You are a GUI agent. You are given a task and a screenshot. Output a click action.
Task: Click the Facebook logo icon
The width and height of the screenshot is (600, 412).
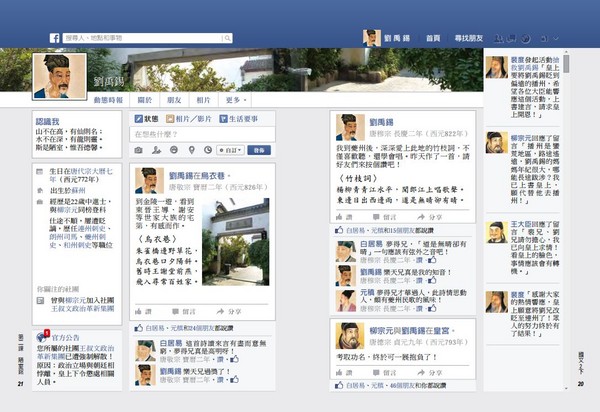(x=55, y=37)
